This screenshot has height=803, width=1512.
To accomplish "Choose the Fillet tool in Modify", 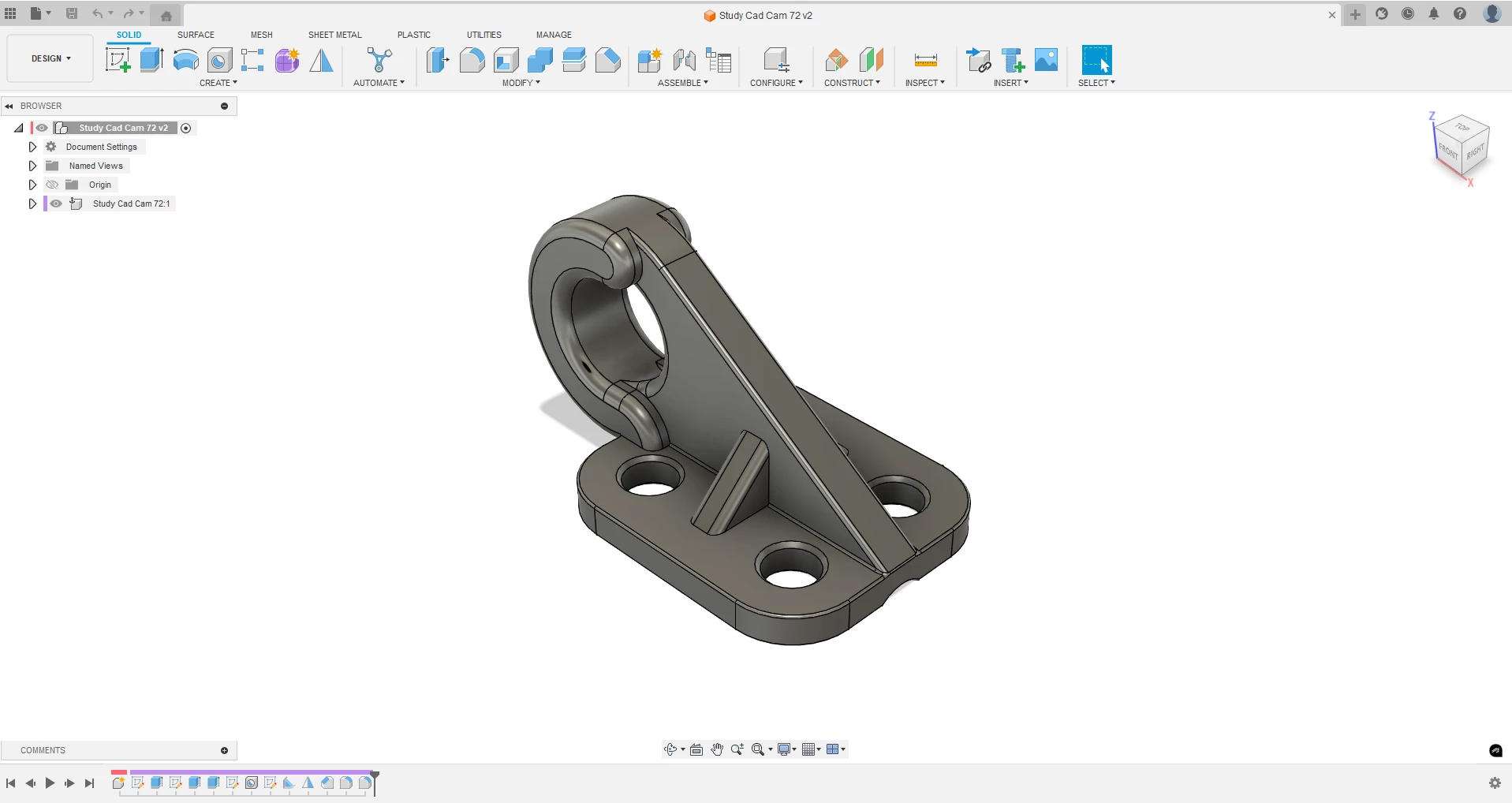I will (472, 60).
